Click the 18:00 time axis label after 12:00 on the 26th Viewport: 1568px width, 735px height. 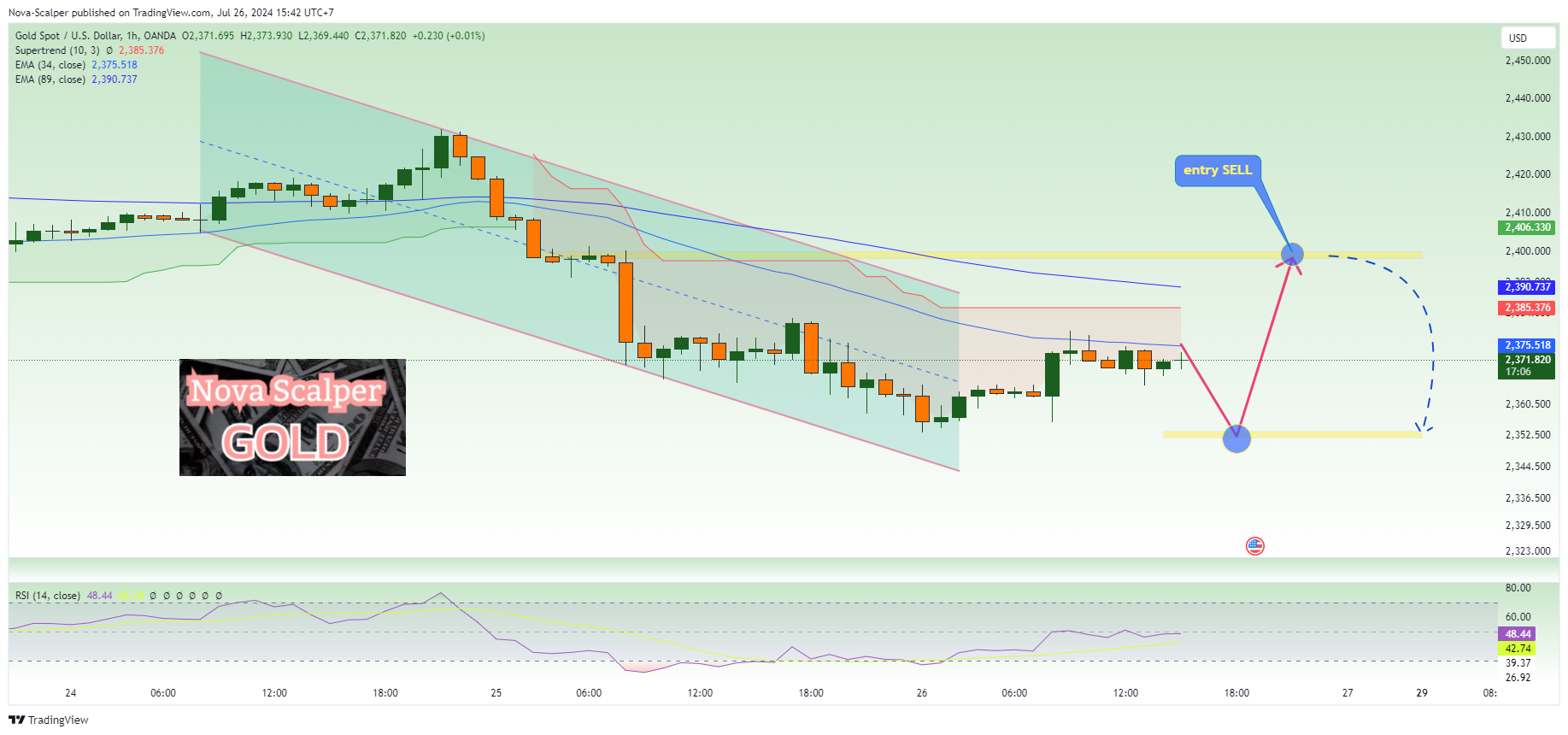click(x=1236, y=693)
